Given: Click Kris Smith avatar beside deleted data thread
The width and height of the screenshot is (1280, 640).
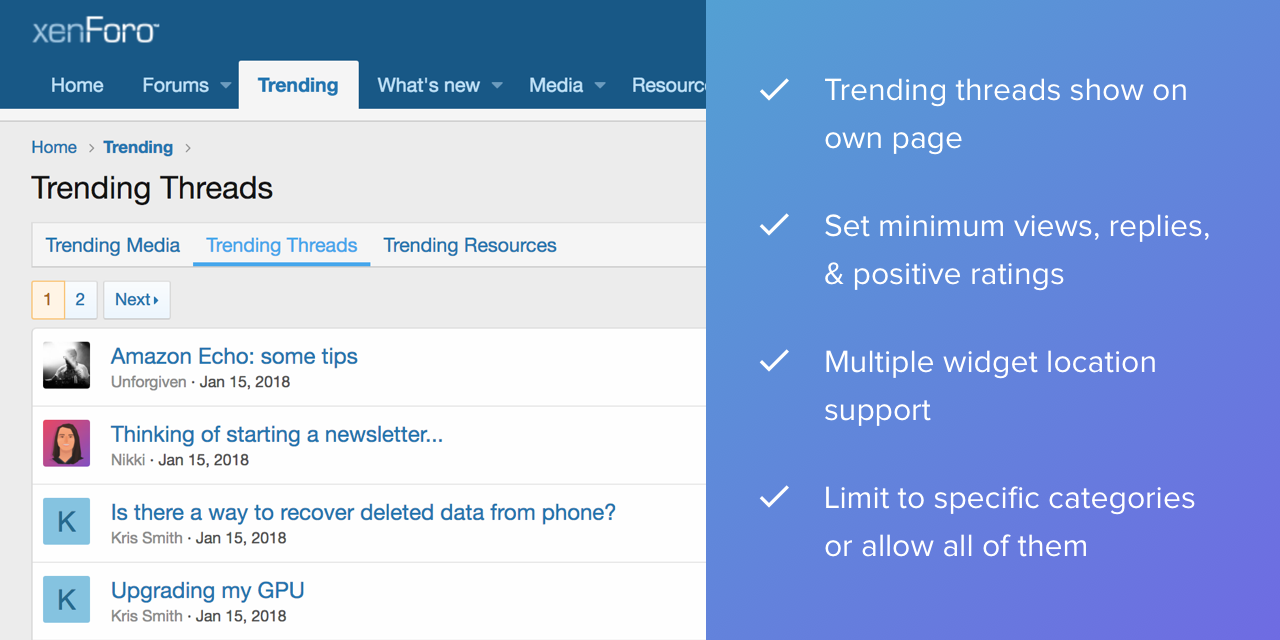Looking at the screenshot, I should tap(67, 522).
